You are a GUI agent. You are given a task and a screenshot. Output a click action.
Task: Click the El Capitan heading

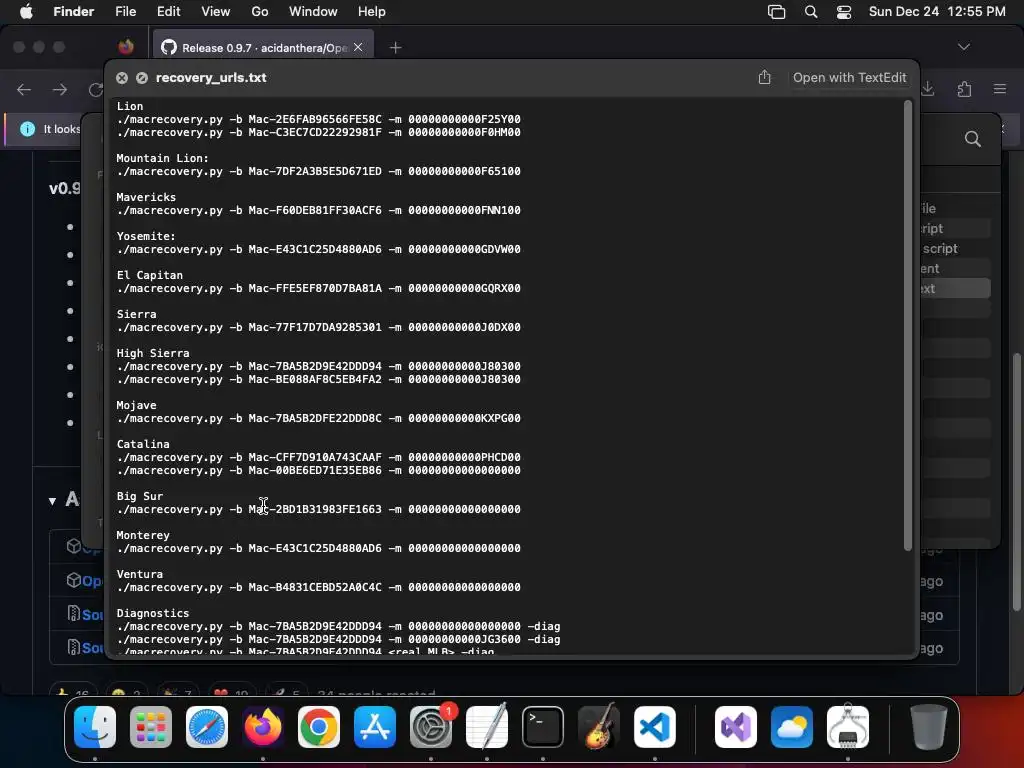[x=150, y=275]
